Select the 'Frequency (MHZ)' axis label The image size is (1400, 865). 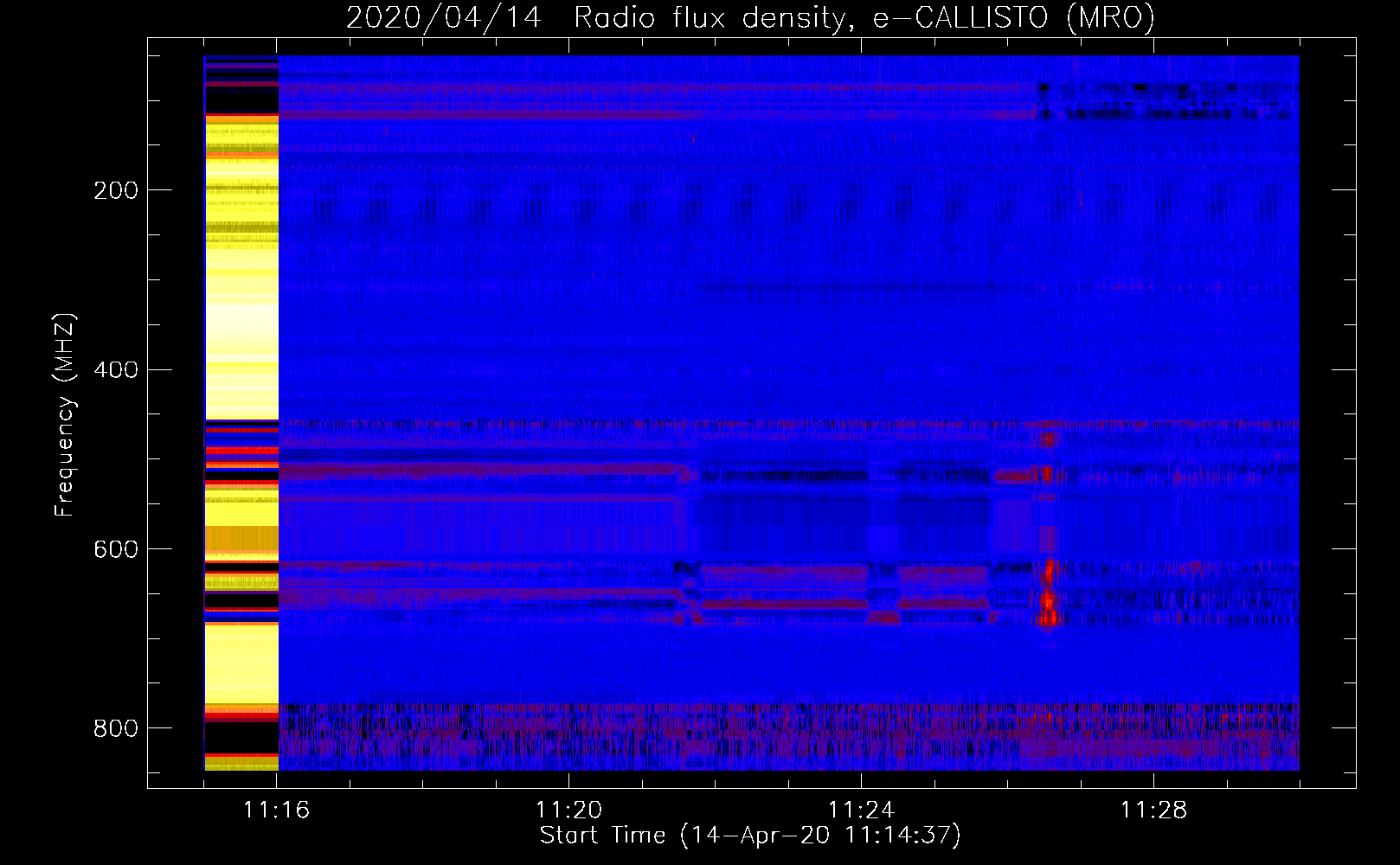click(65, 415)
